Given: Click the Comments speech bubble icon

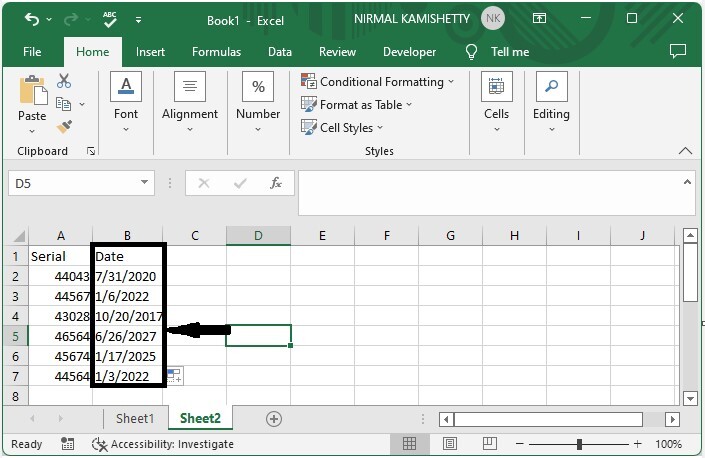Looking at the screenshot, I should [677, 51].
